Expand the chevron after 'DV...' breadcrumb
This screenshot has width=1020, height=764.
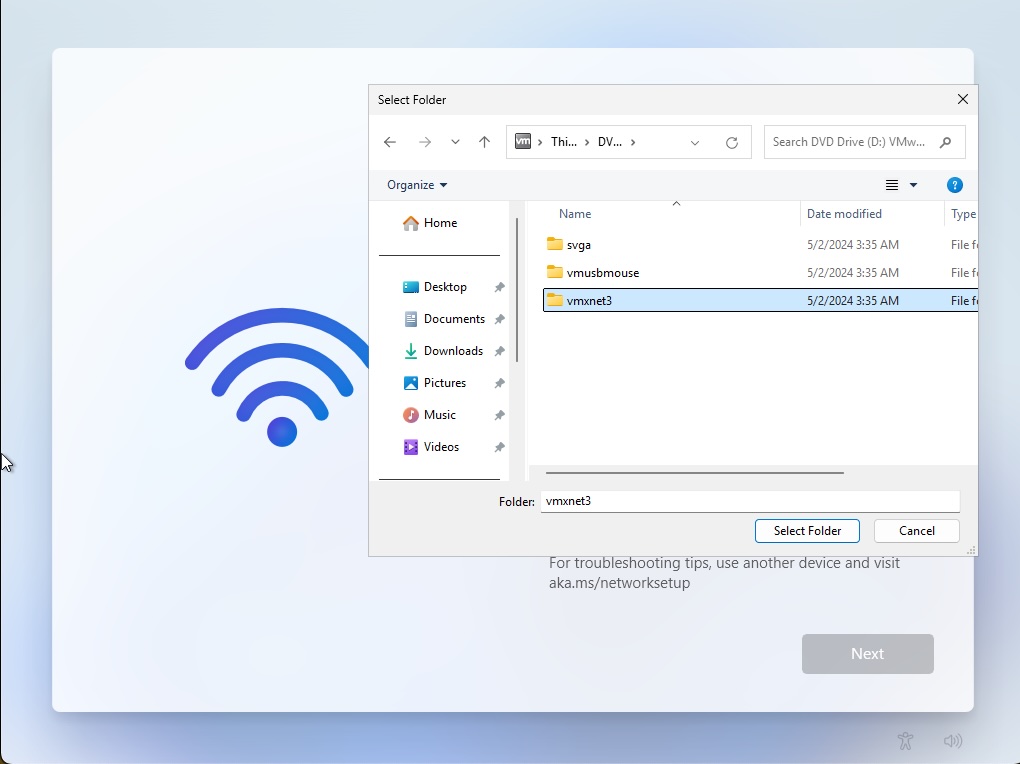[x=633, y=142]
